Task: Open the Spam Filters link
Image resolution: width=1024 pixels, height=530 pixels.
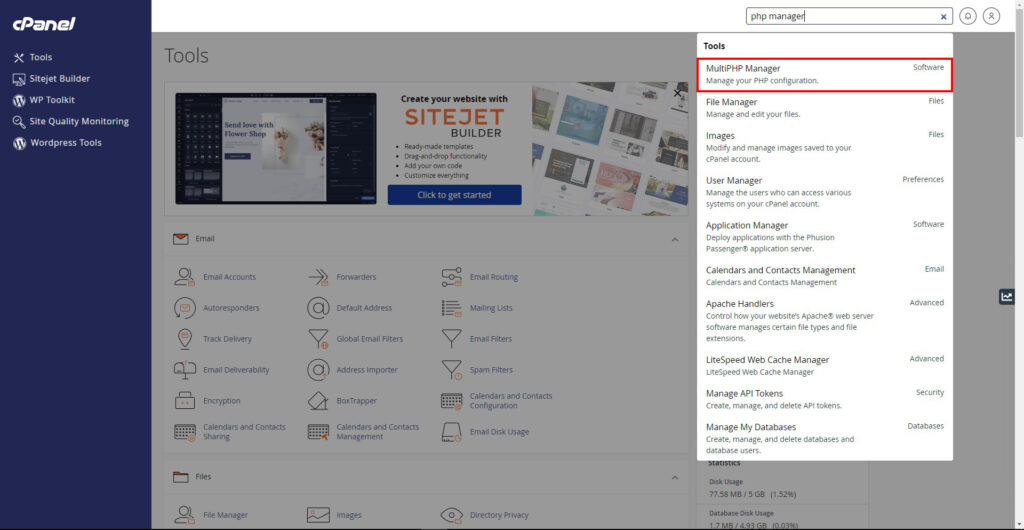Action: tap(491, 370)
